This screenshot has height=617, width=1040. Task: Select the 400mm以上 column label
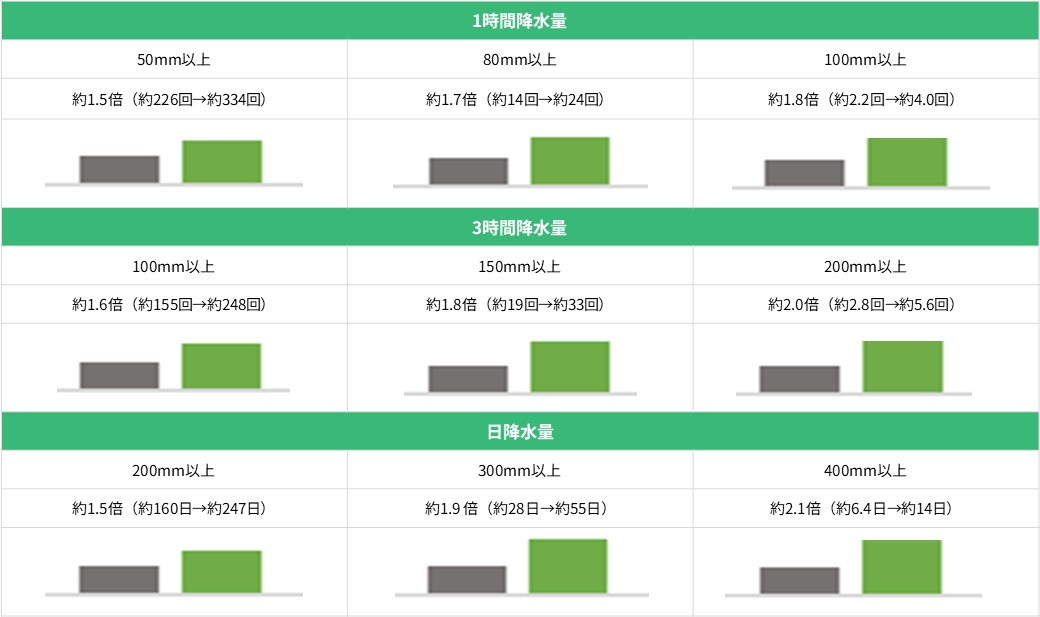click(x=866, y=471)
